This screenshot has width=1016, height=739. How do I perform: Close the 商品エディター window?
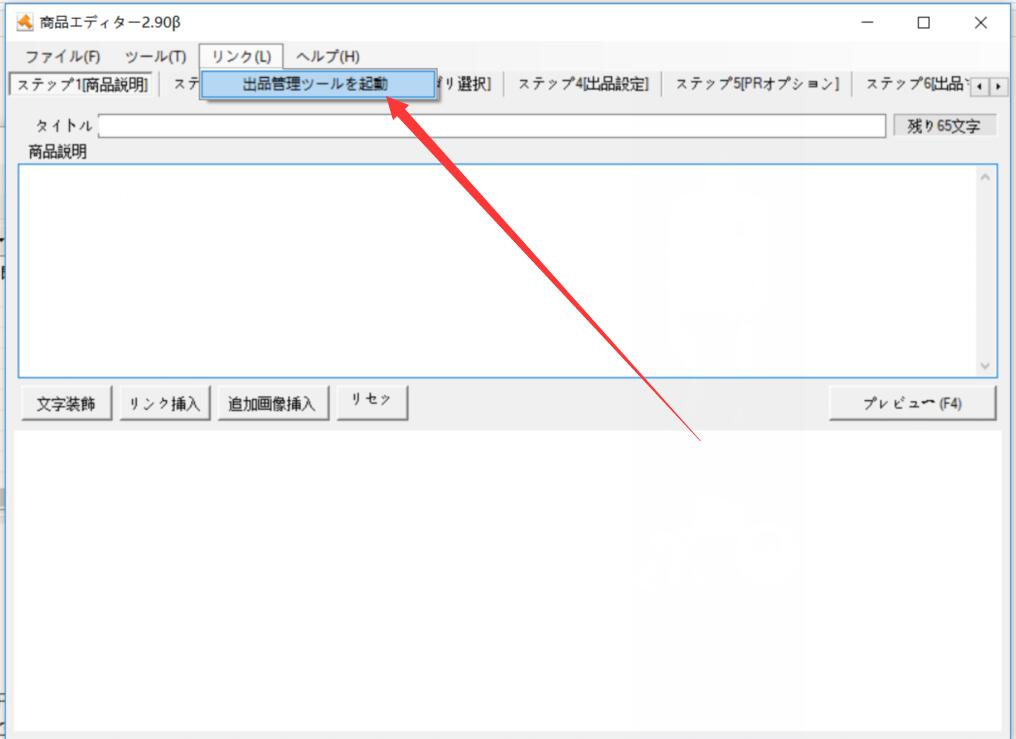[980, 23]
